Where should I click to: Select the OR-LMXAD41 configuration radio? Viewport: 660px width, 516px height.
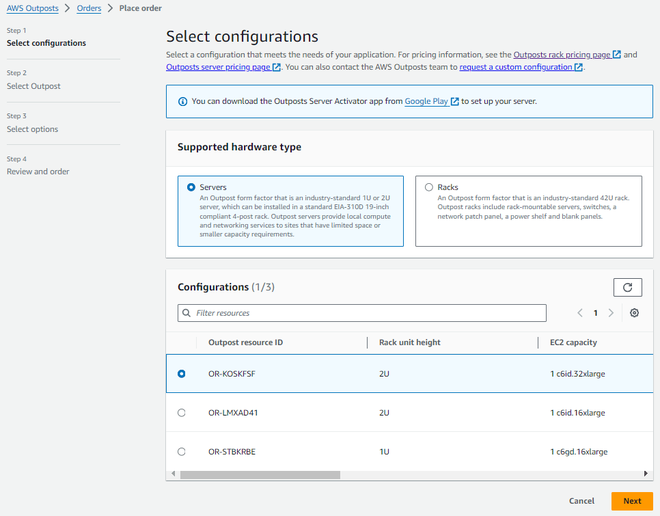click(181, 412)
